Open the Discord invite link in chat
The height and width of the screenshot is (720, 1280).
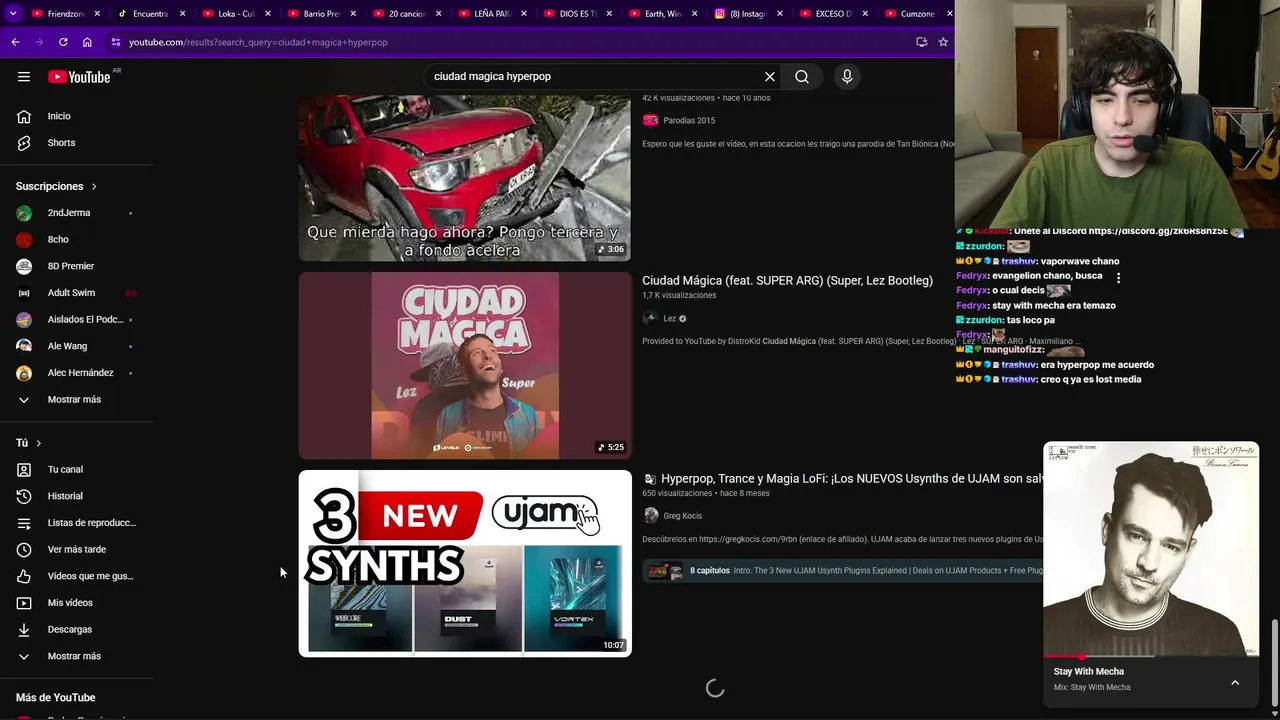pyautogui.click(x=1158, y=231)
